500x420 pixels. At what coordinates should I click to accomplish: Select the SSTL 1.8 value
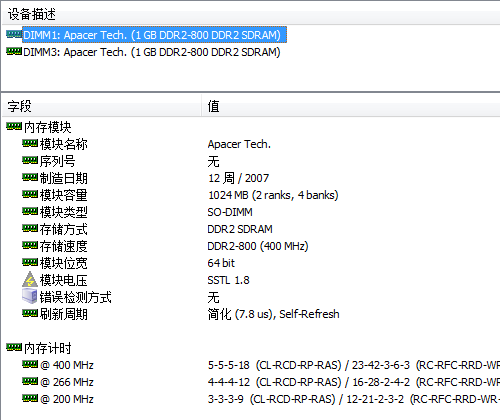coord(228,280)
